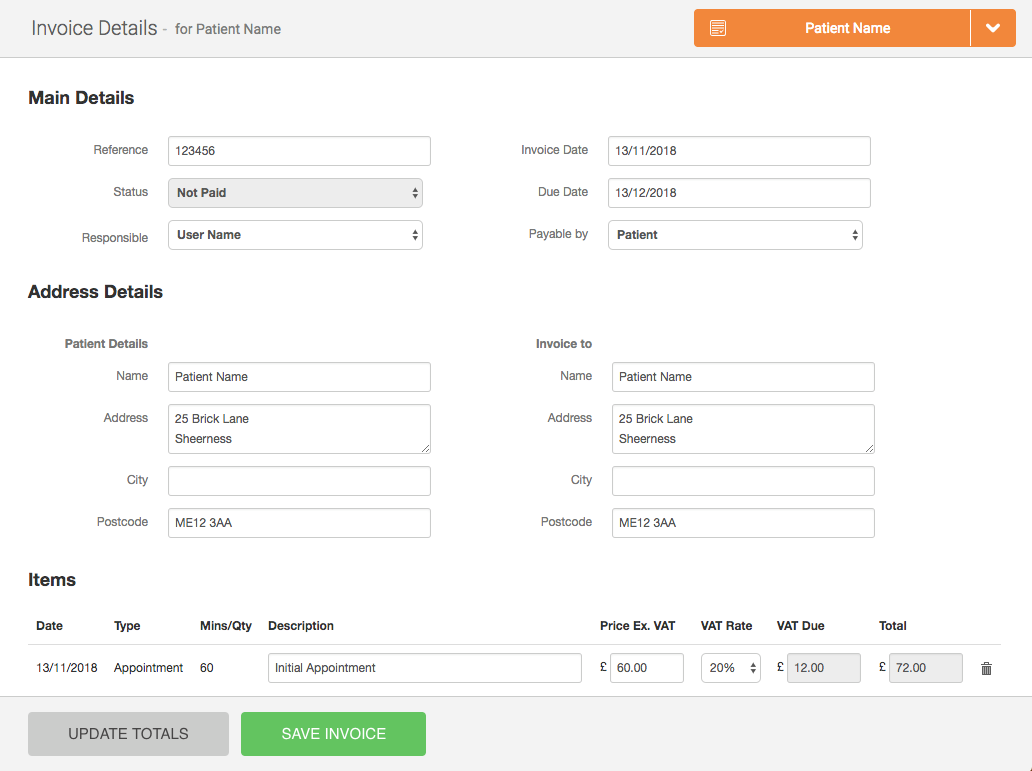The height and width of the screenshot is (771, 1032).
Task: Click the empty Invoice to City field
Action: (743, 481)
